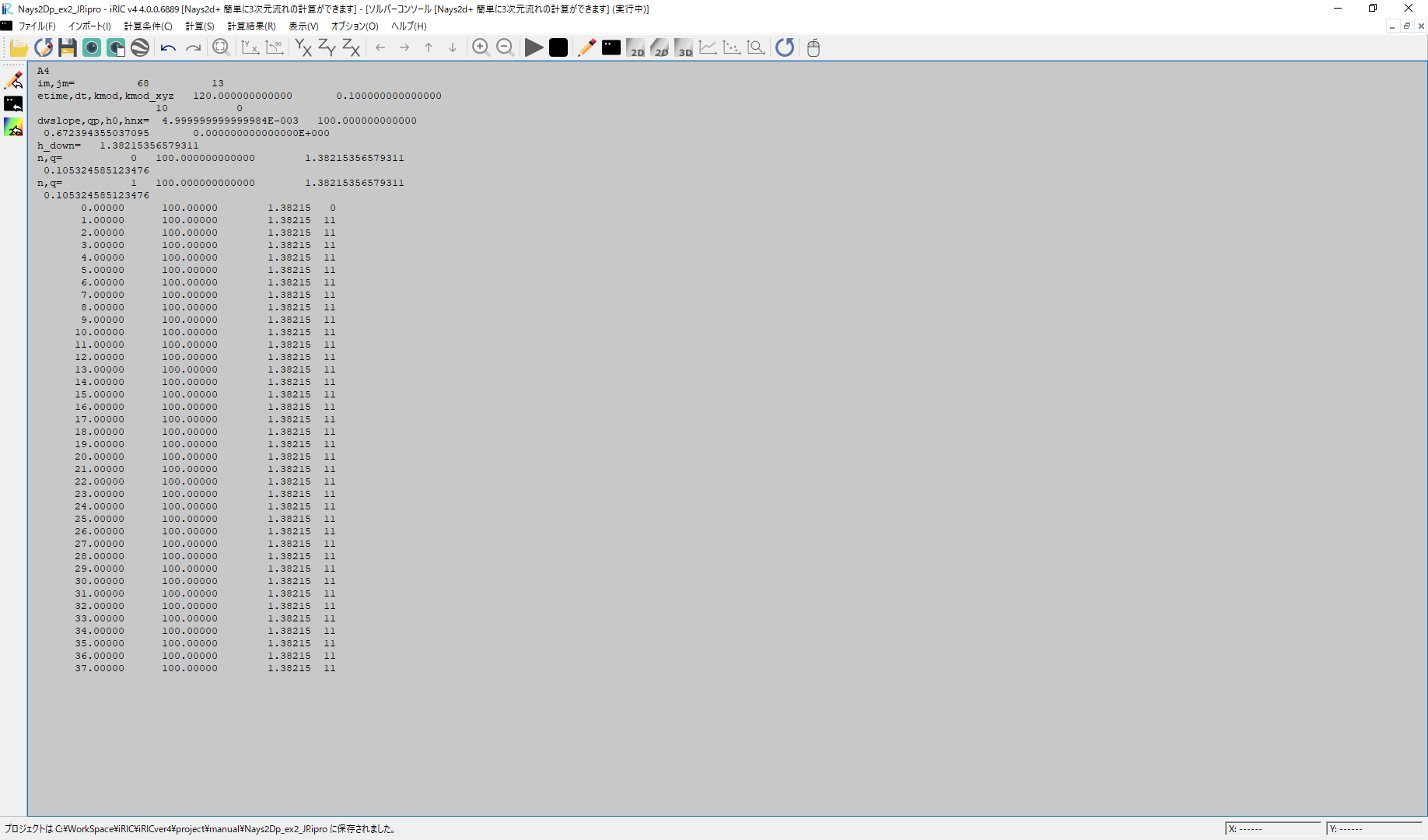
Task: Click the rotate 90 degrees icon
Action: [x=275, y=48]
